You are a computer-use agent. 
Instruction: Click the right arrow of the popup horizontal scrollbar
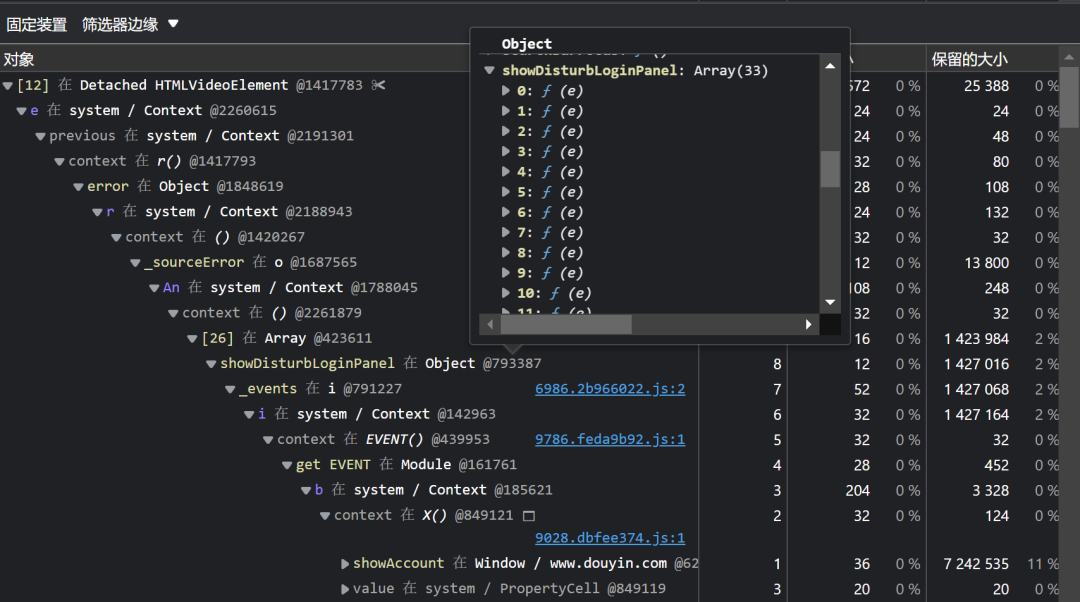[809, 324]
